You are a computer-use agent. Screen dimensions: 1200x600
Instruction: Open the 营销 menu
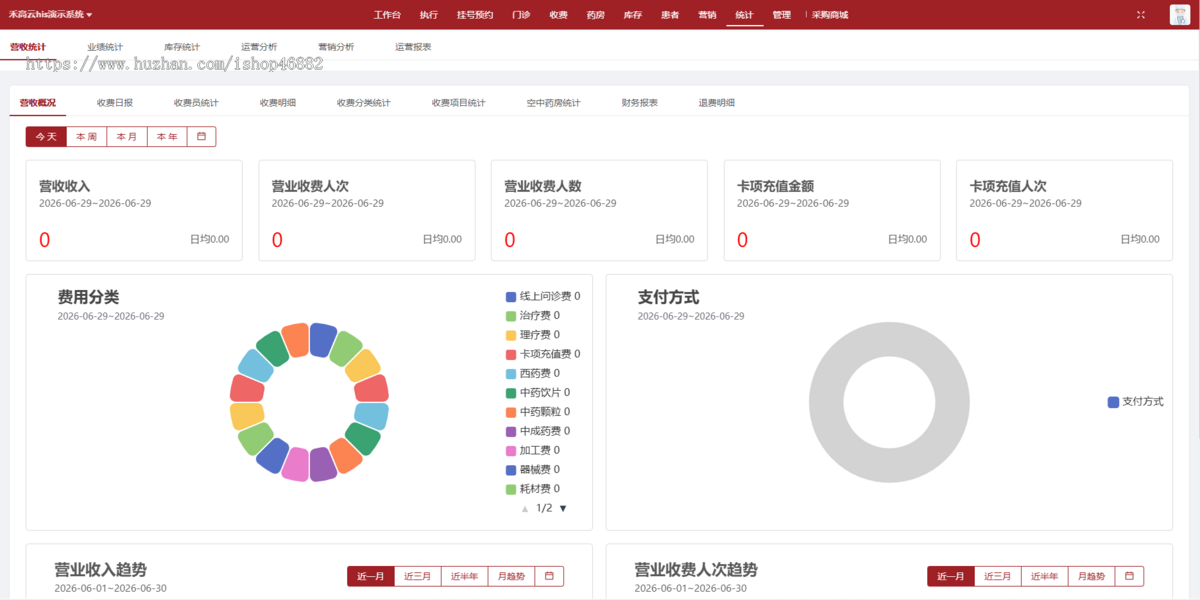(707, 15)
